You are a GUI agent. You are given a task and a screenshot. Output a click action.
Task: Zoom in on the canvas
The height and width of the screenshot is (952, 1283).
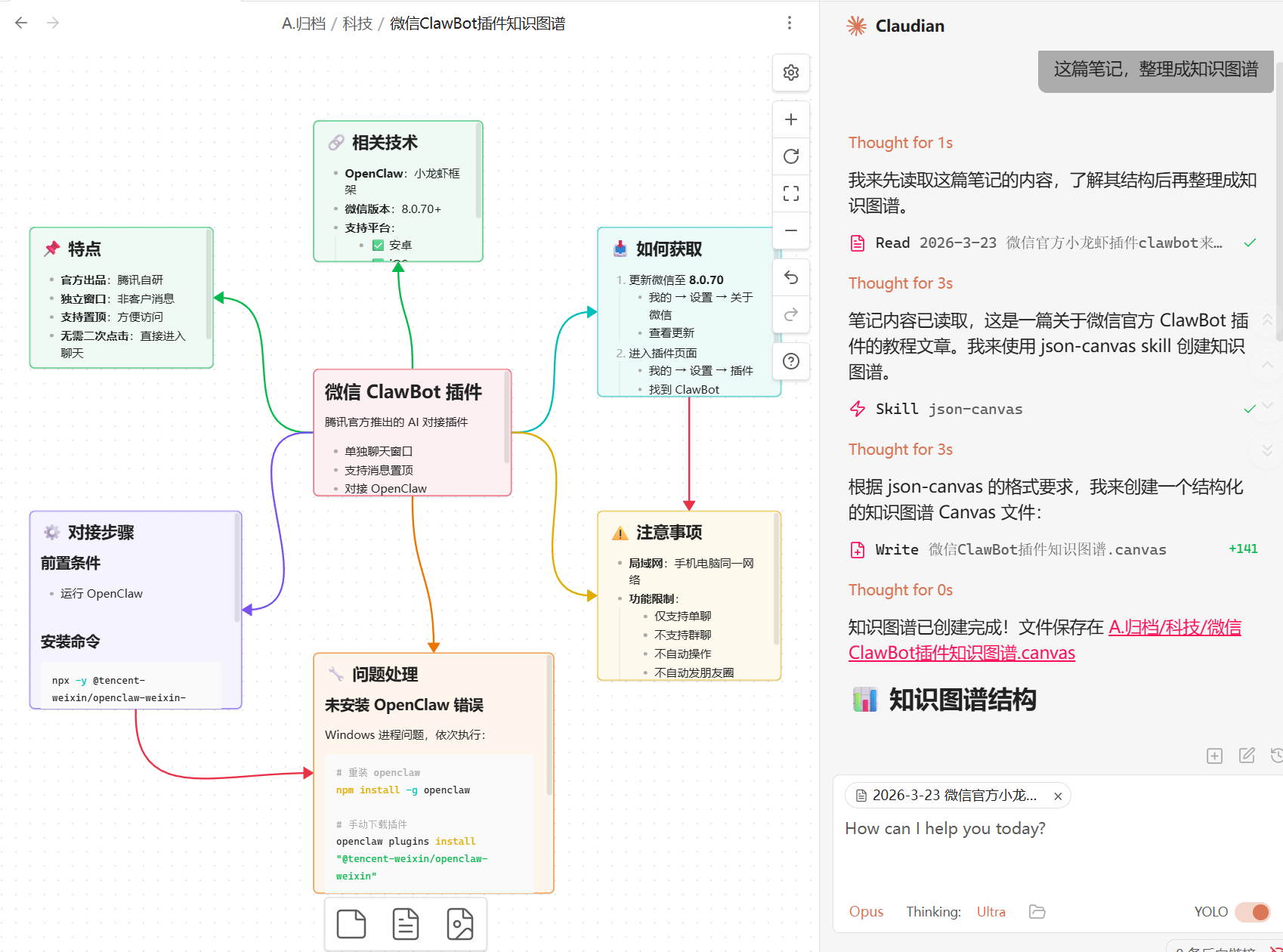point(790,119)
